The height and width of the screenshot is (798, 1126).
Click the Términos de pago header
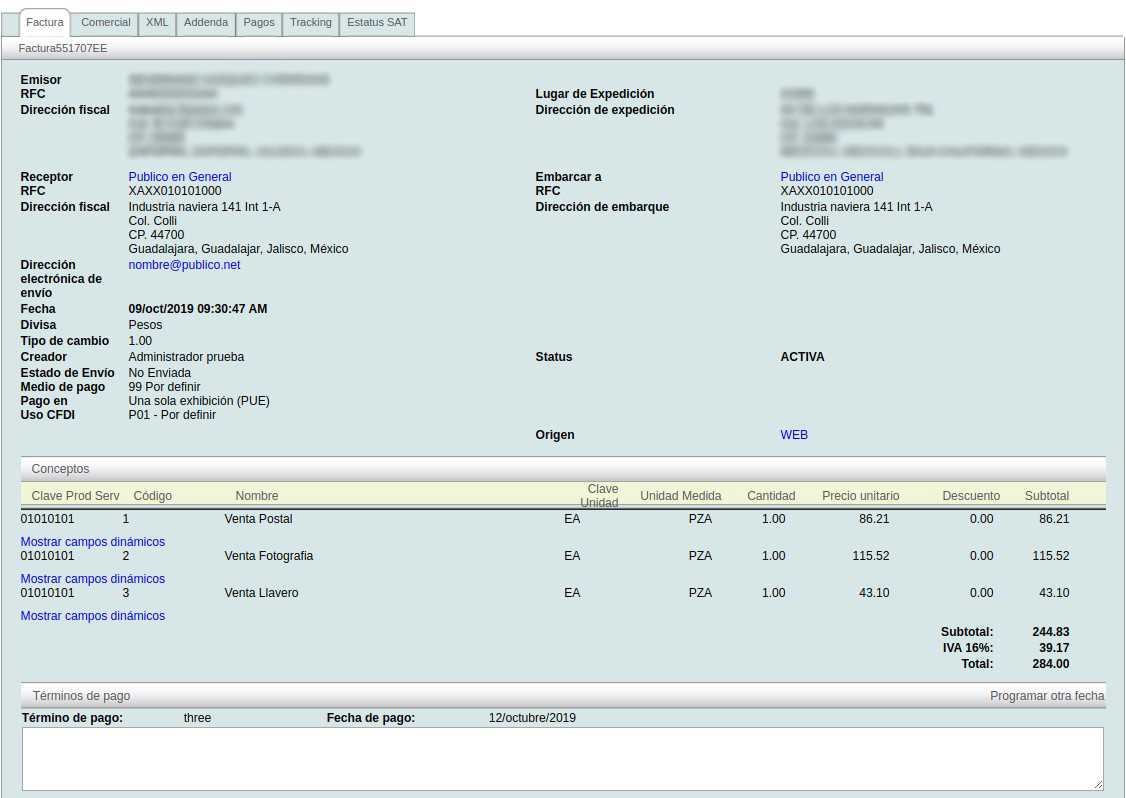click(x=81, y=696)
